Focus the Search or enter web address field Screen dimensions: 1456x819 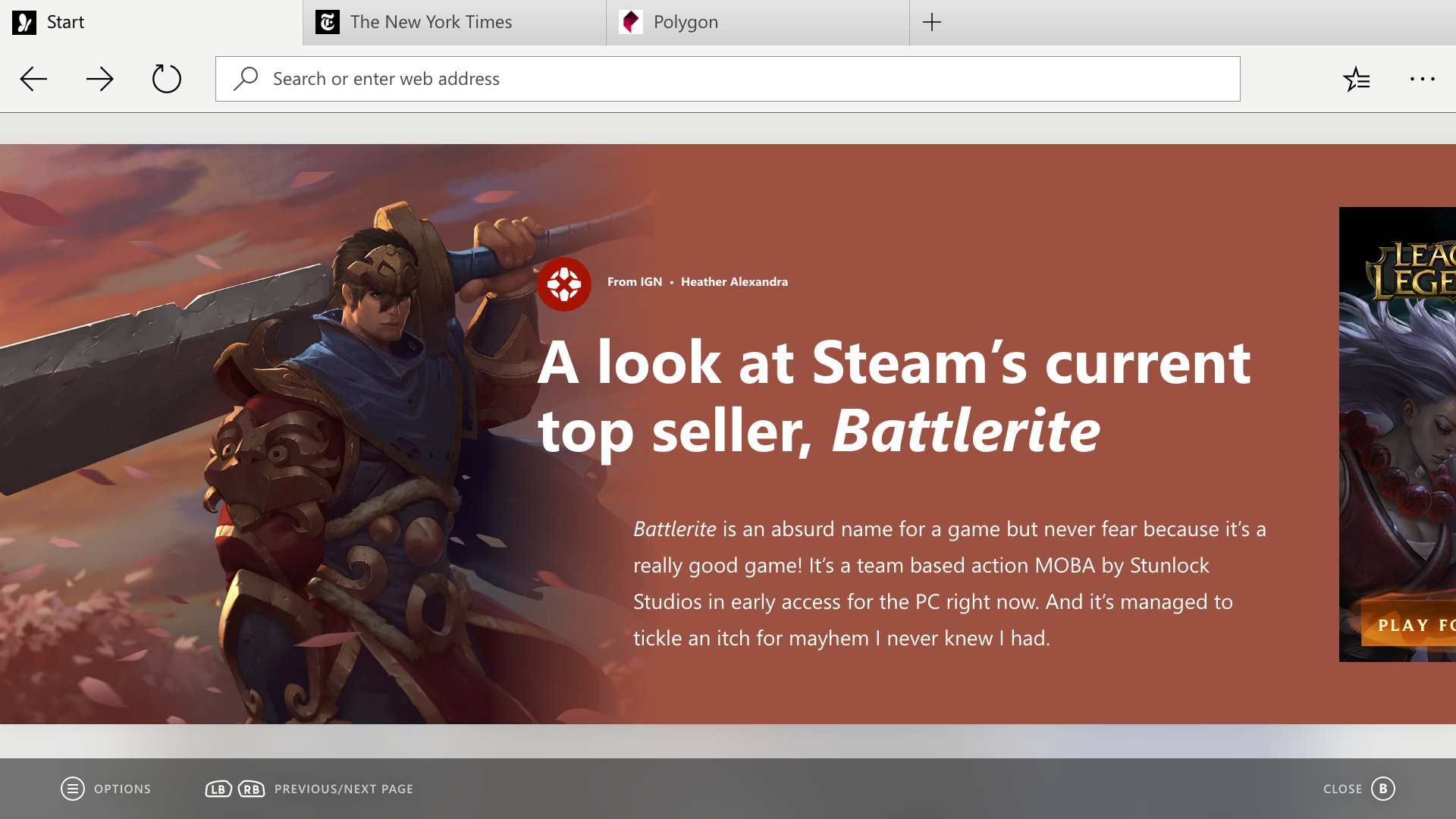point(727,79)
